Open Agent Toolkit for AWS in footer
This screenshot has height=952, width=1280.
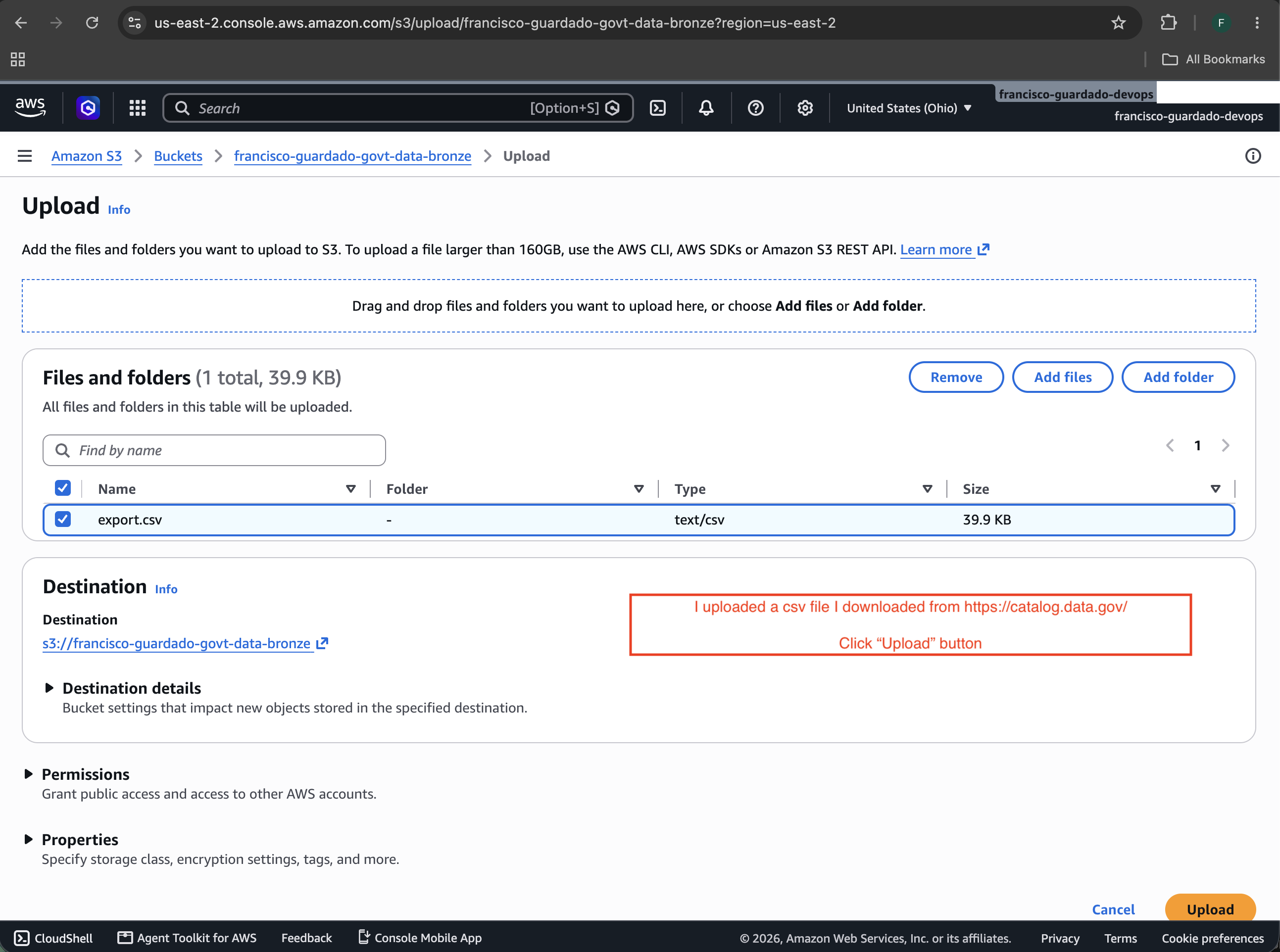tap(187, 938)
